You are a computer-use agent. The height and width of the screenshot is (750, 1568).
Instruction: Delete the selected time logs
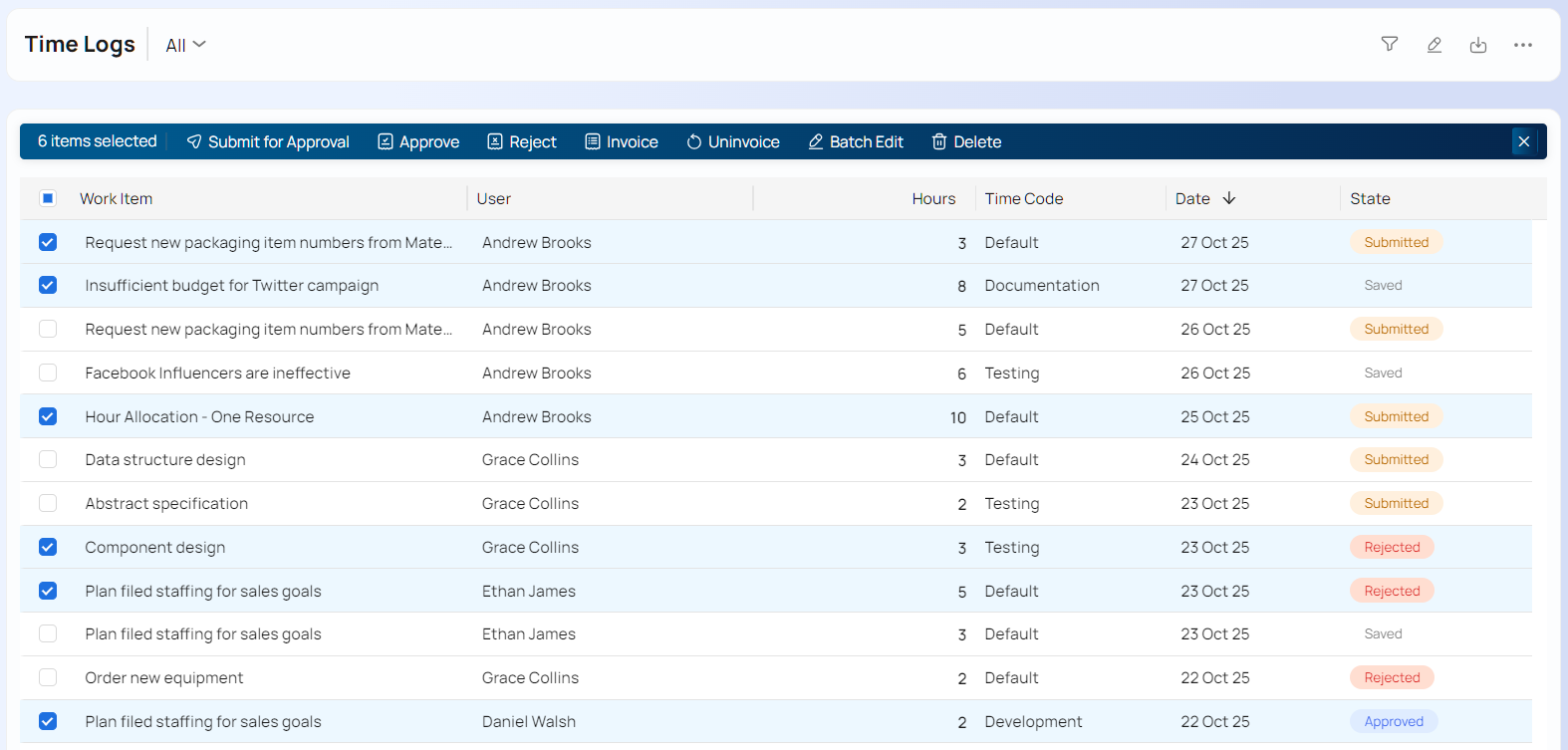pos(966,141)
